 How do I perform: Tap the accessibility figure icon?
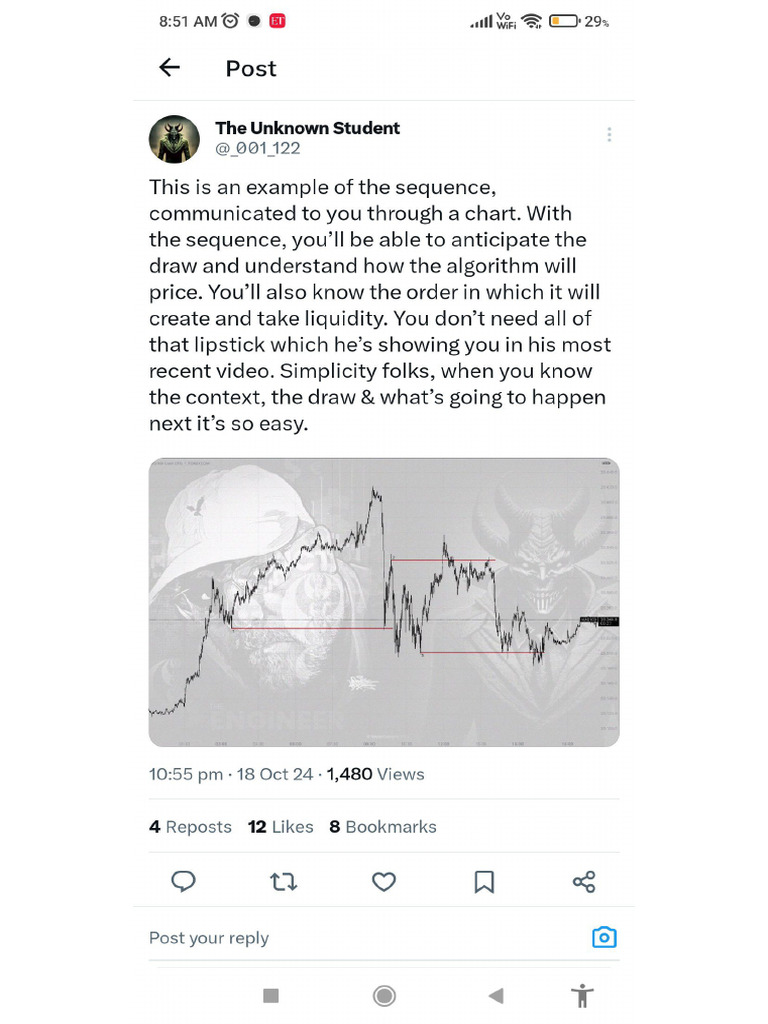click(x=580, y=995)
